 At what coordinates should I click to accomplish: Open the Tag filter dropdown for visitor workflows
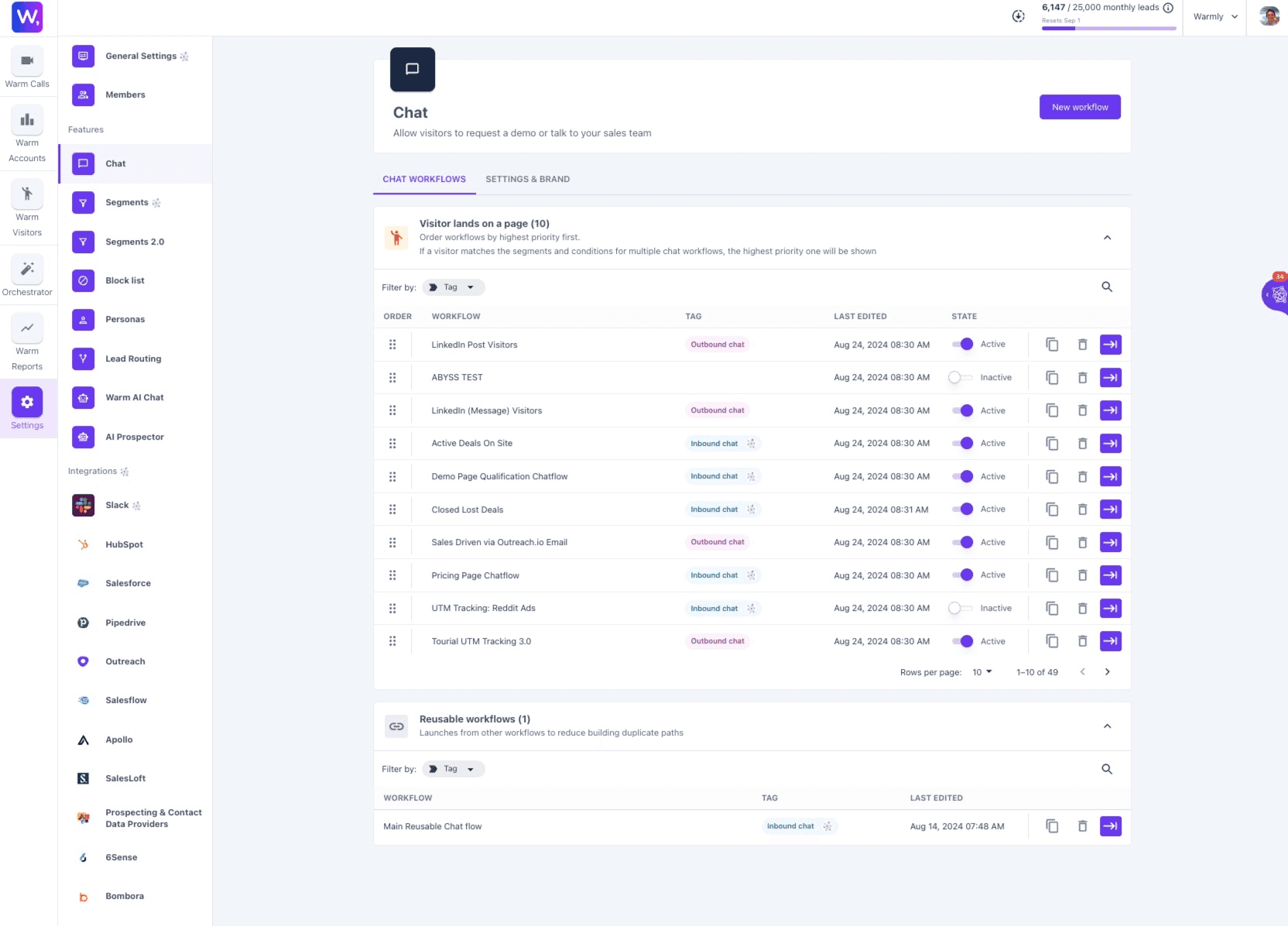[x=454, y=287]
